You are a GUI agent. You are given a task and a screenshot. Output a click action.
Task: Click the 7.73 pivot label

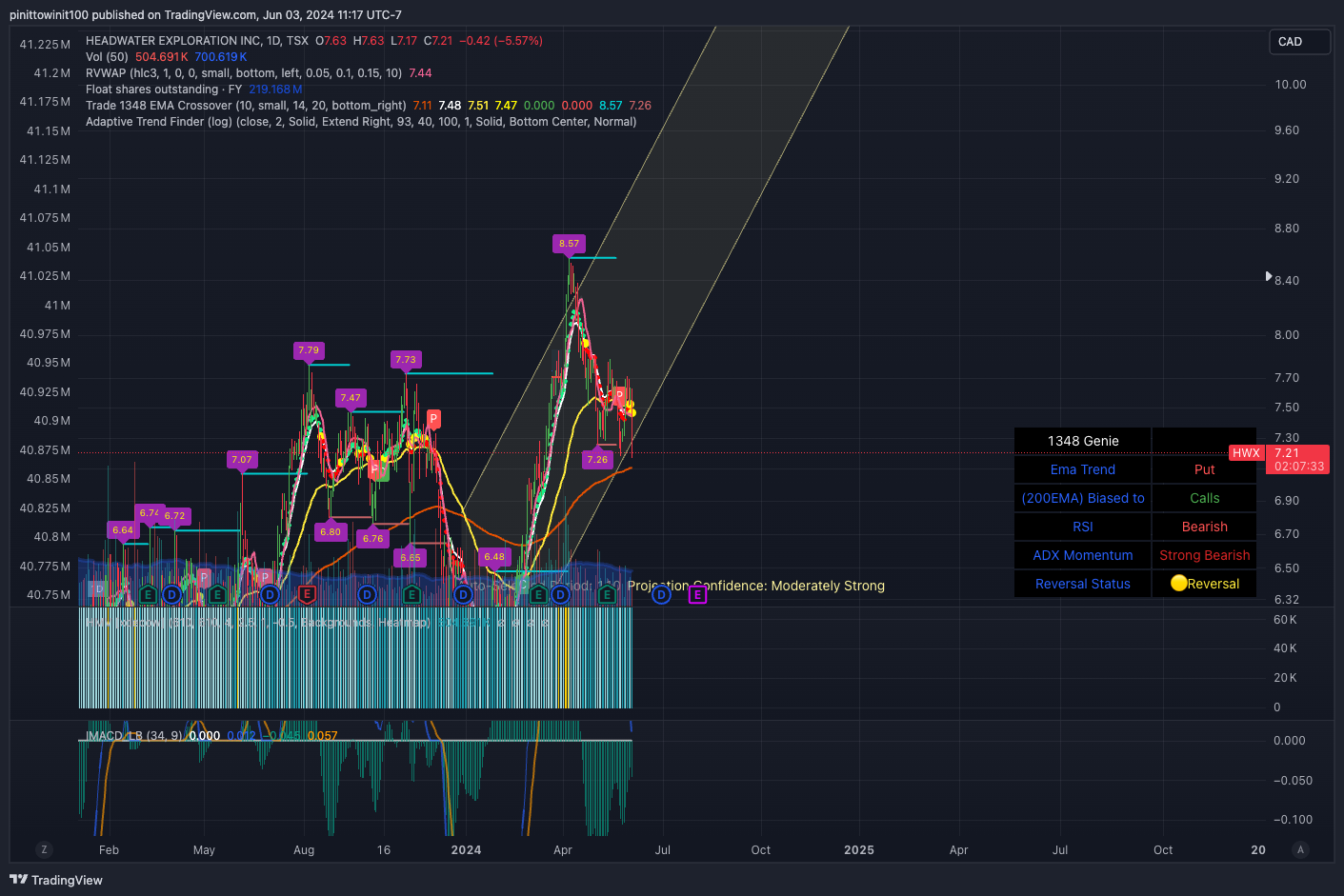pyautogui.click(x=406, y=360)
